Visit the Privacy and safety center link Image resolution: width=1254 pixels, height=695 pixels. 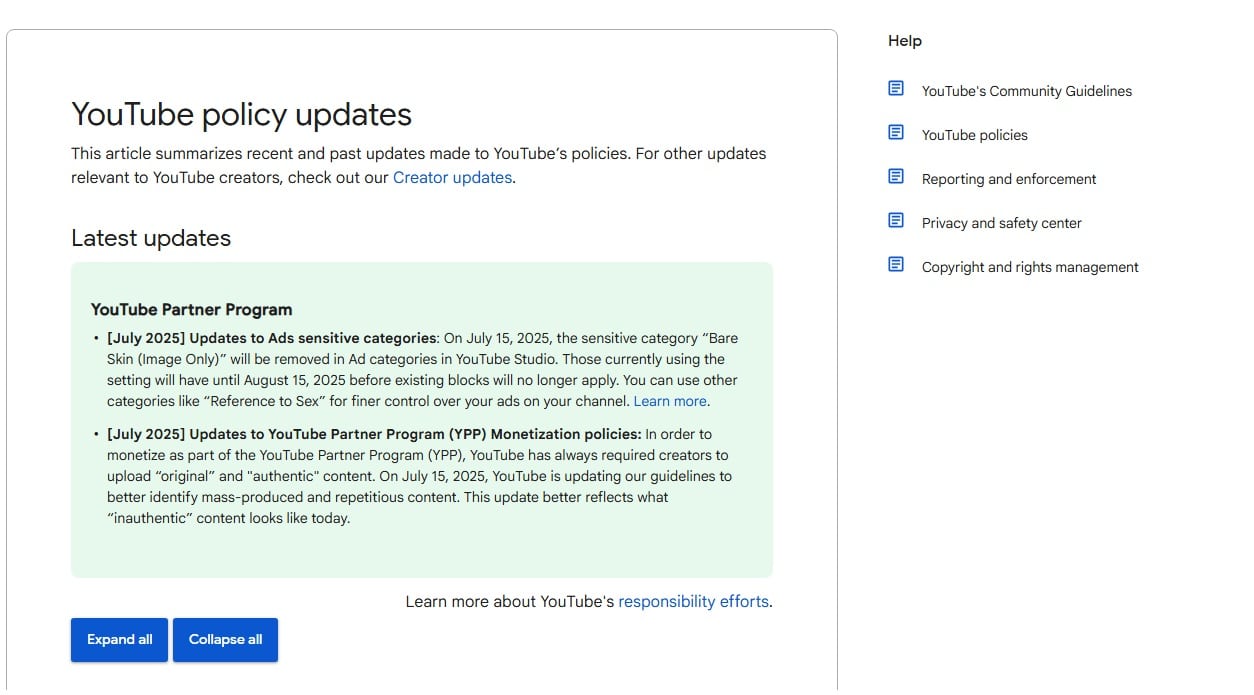click(1002, 223)
